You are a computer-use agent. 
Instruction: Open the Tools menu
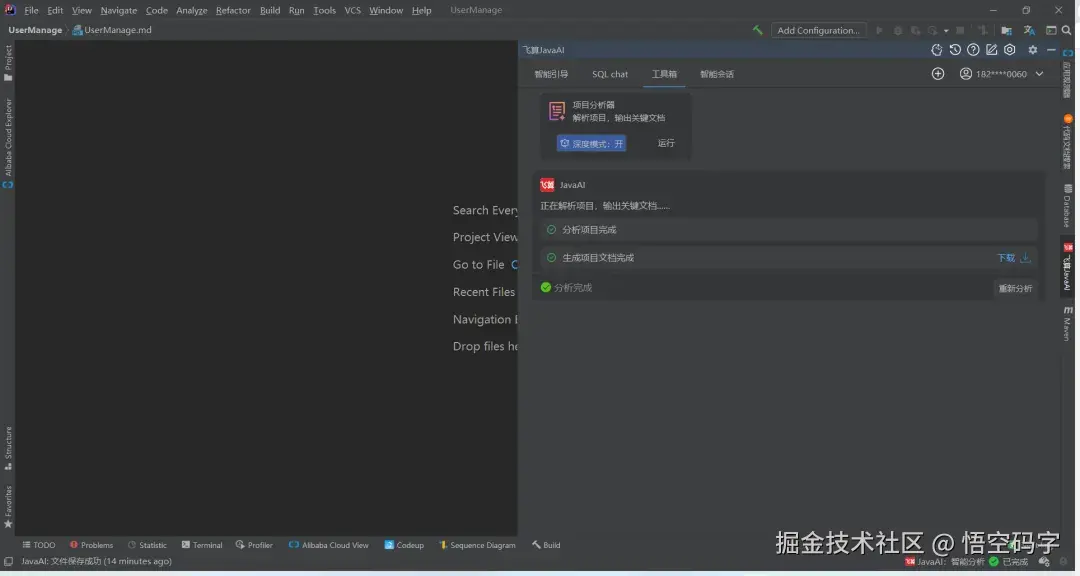tap(324, 10)
